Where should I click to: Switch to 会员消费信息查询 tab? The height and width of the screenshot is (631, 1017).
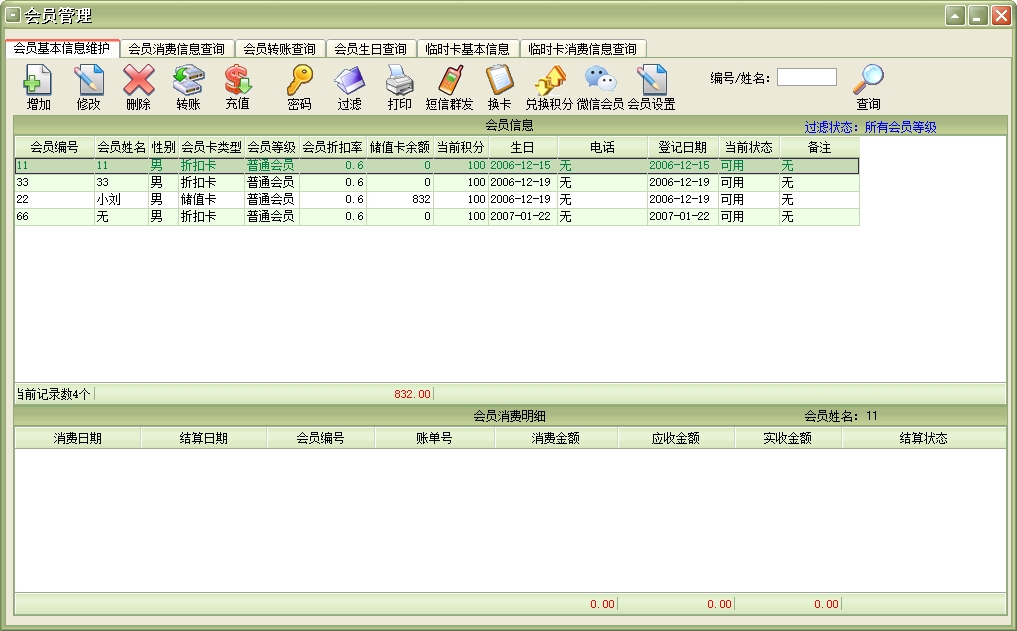(178, 49)
